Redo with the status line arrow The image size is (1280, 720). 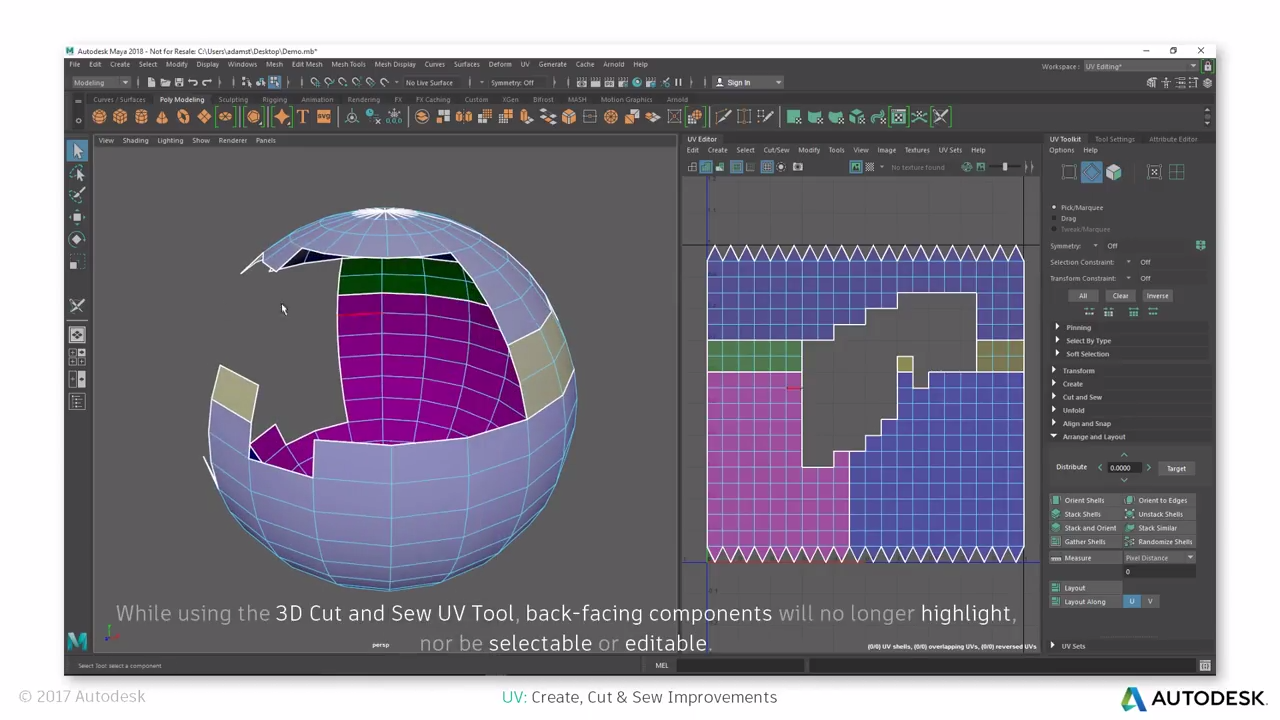tap(207, 83)
